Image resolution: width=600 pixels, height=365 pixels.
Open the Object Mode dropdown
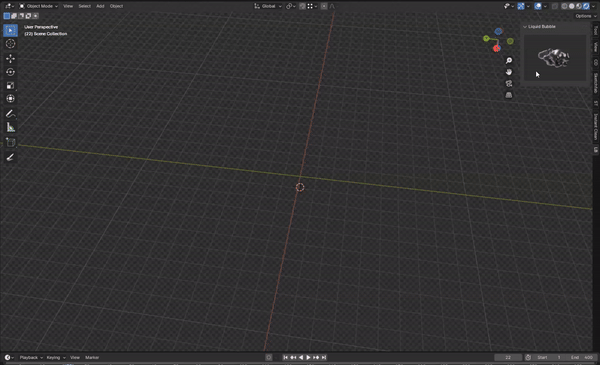(x=38, y=6)
